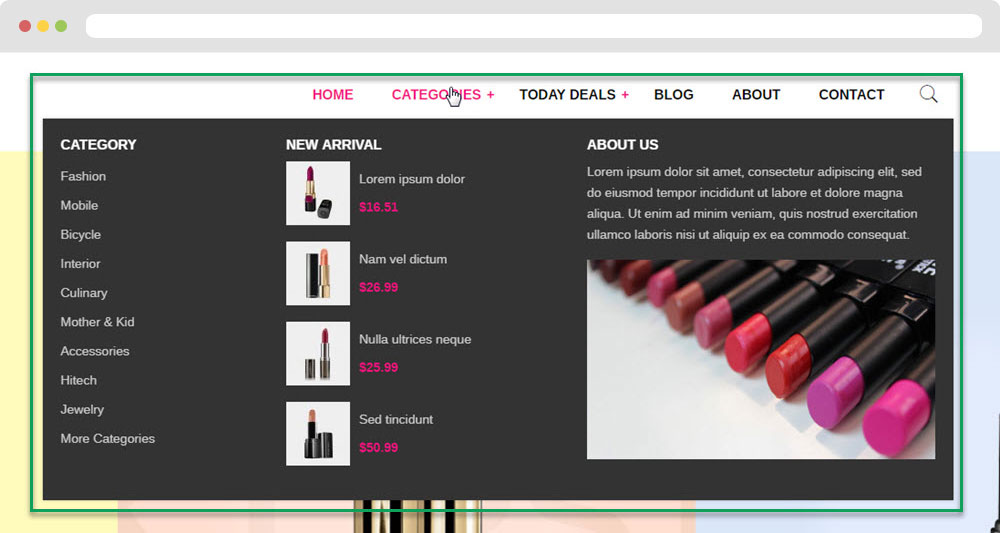The width and height of the screenshot is (1000, 533).
Task: Open the TODAY DEALS menu item
Action: point(567,94)
